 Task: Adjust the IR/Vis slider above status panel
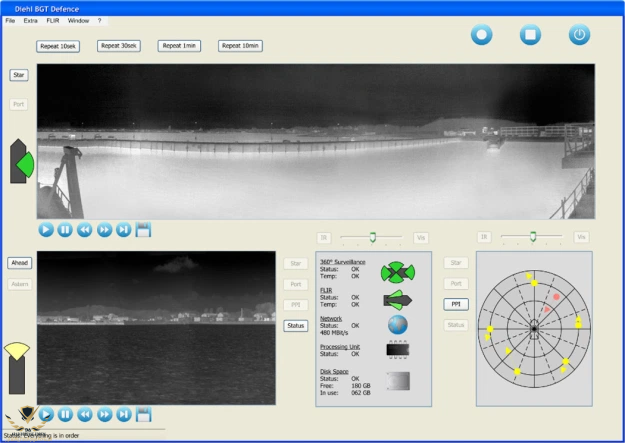pyautogui.click(x=372, y=237)
